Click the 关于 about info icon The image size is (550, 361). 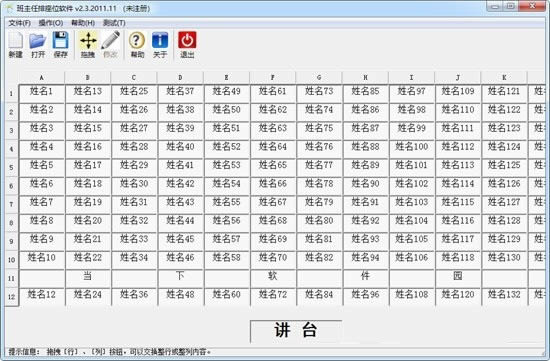[x=160, y=45]
